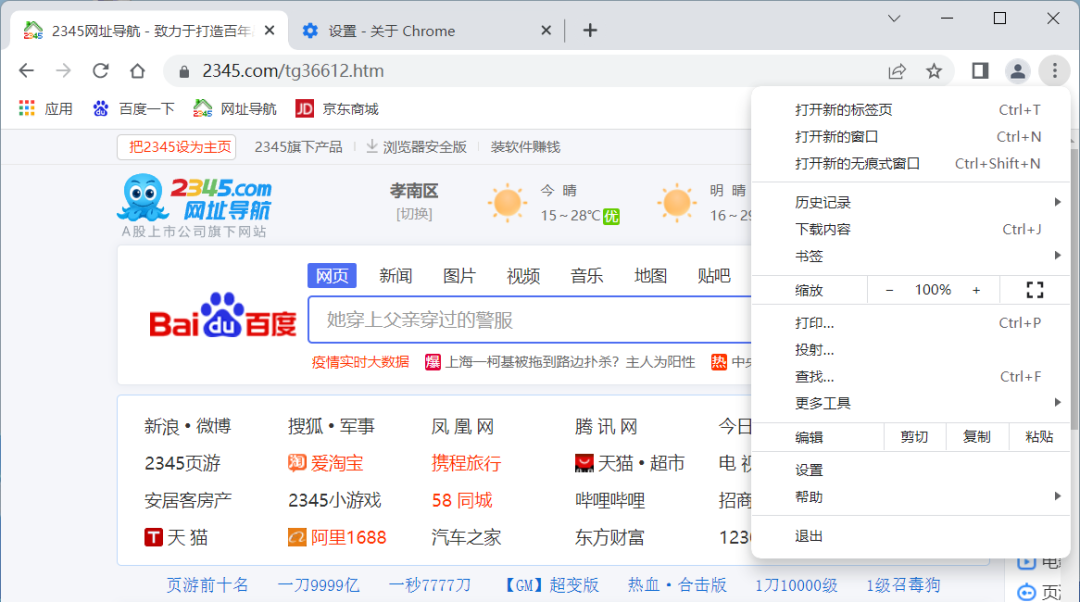Bookmark this page with the star

pos(934,71)
